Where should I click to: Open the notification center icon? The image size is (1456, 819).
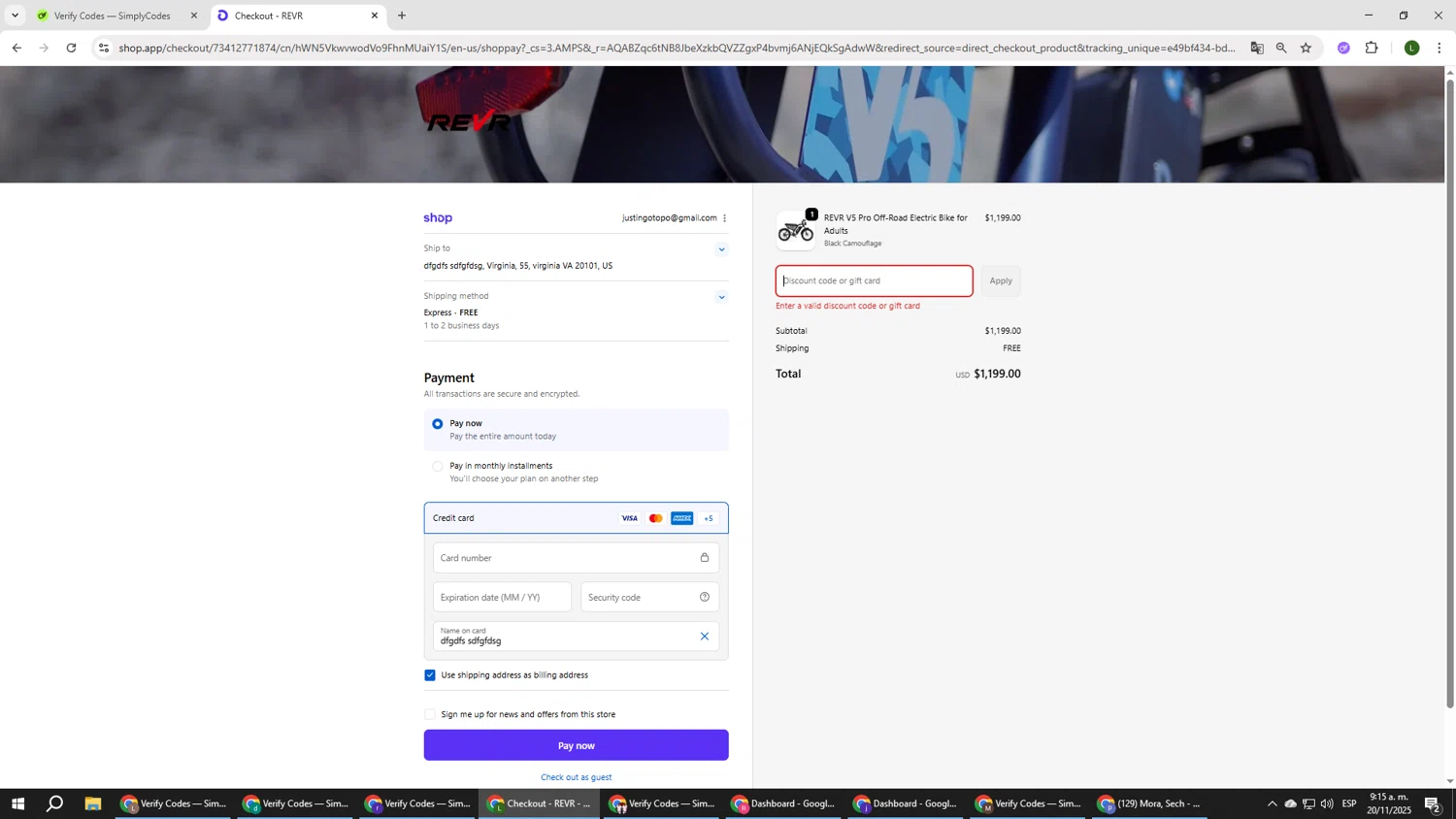(1434, 803)
